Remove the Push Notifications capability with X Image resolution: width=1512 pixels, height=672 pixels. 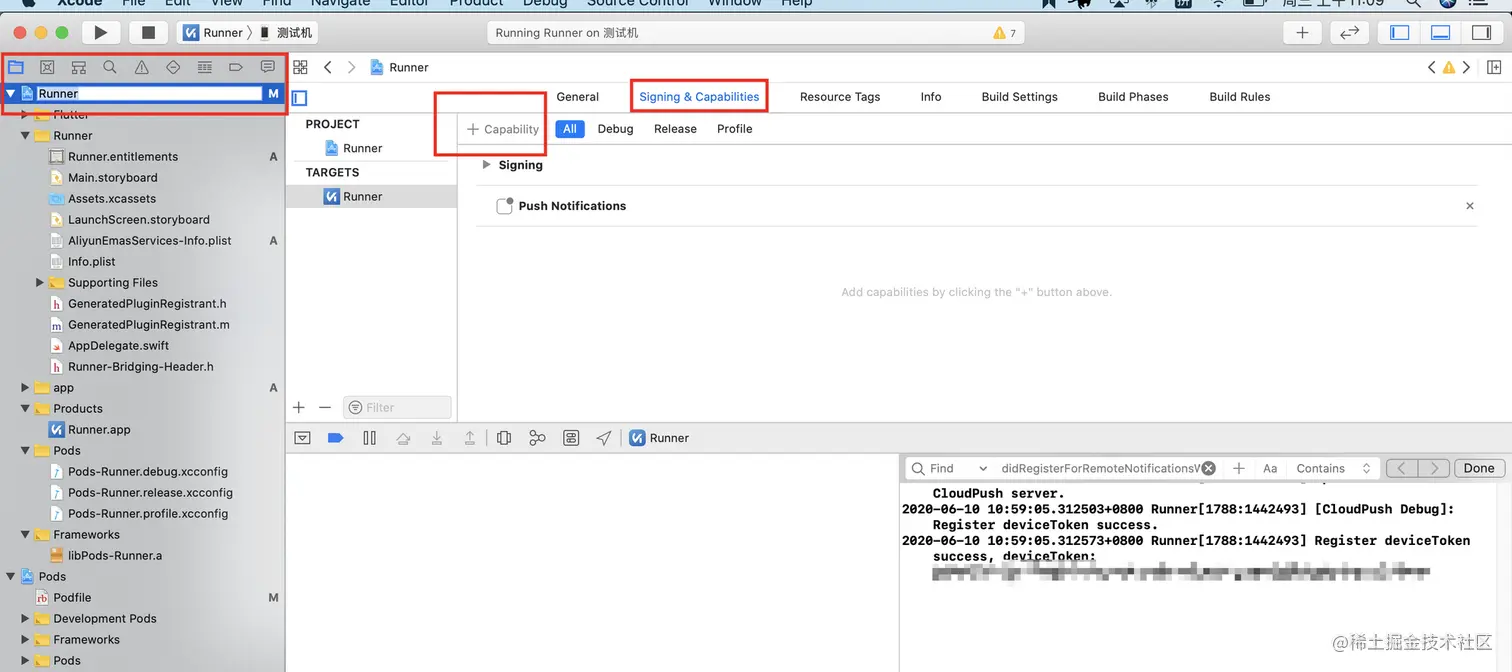[1470, 206]
